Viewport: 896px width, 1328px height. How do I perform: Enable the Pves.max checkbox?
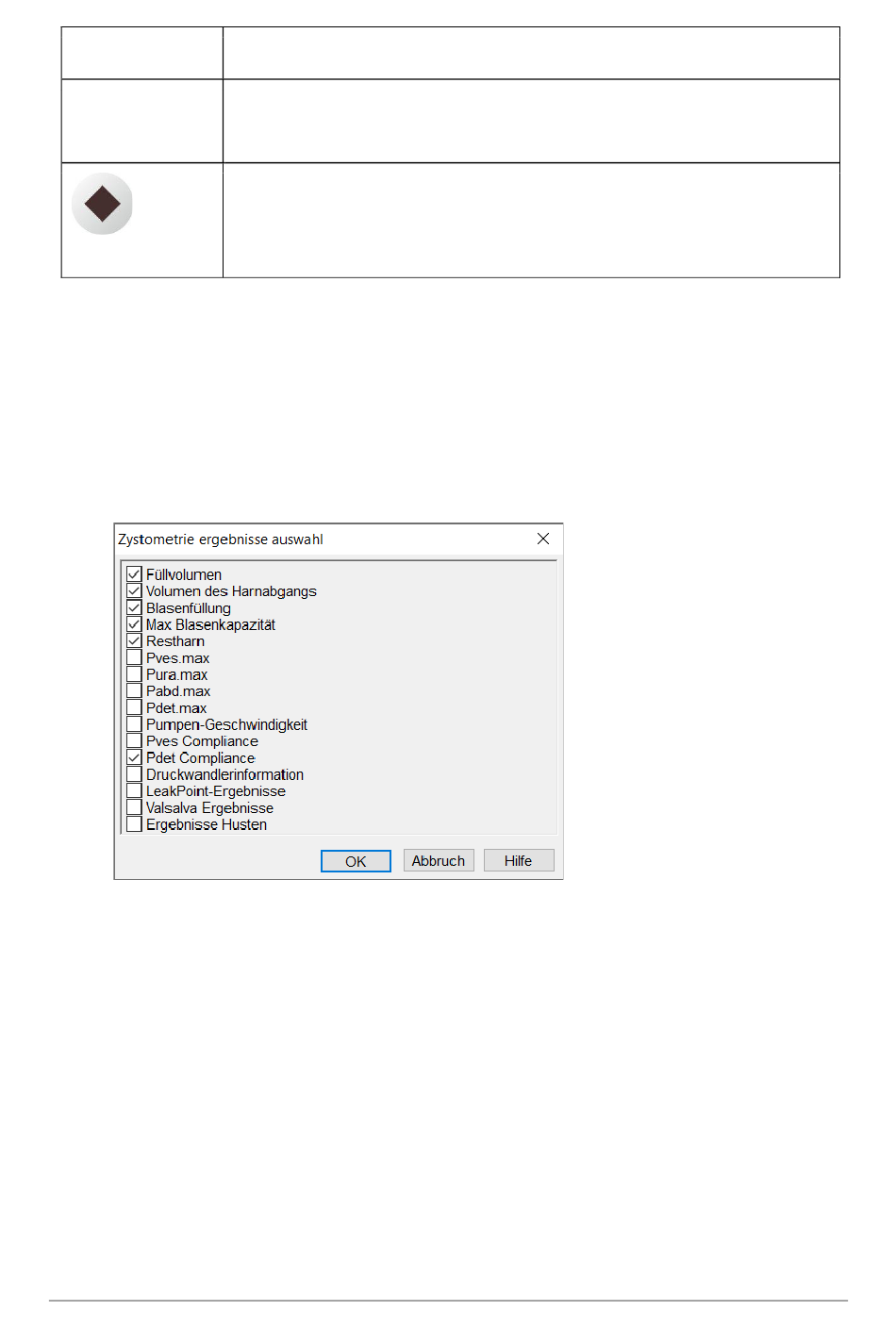point(134,658)
